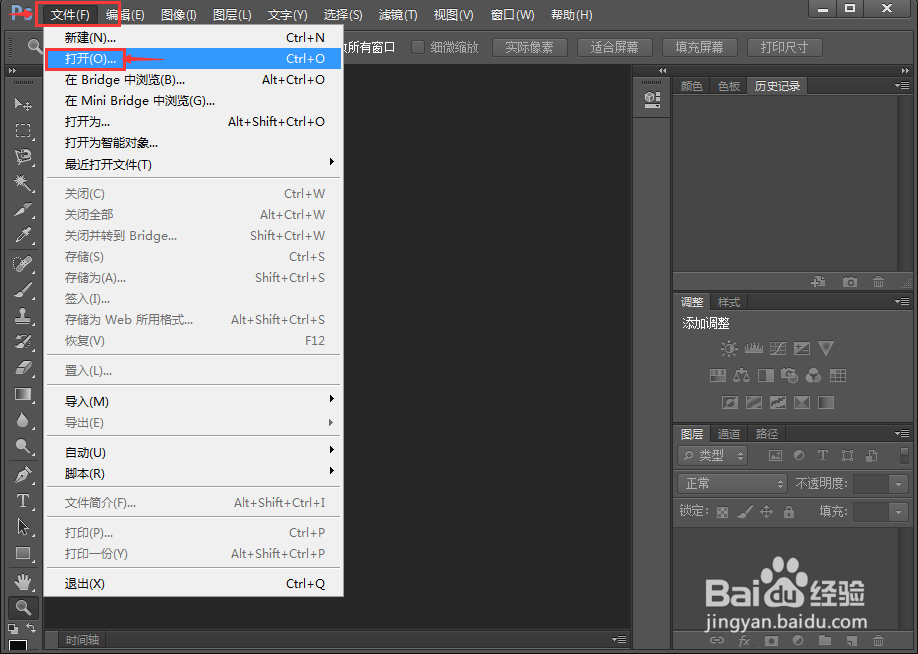Select the Lasso tool

click(x=23, y=156)
